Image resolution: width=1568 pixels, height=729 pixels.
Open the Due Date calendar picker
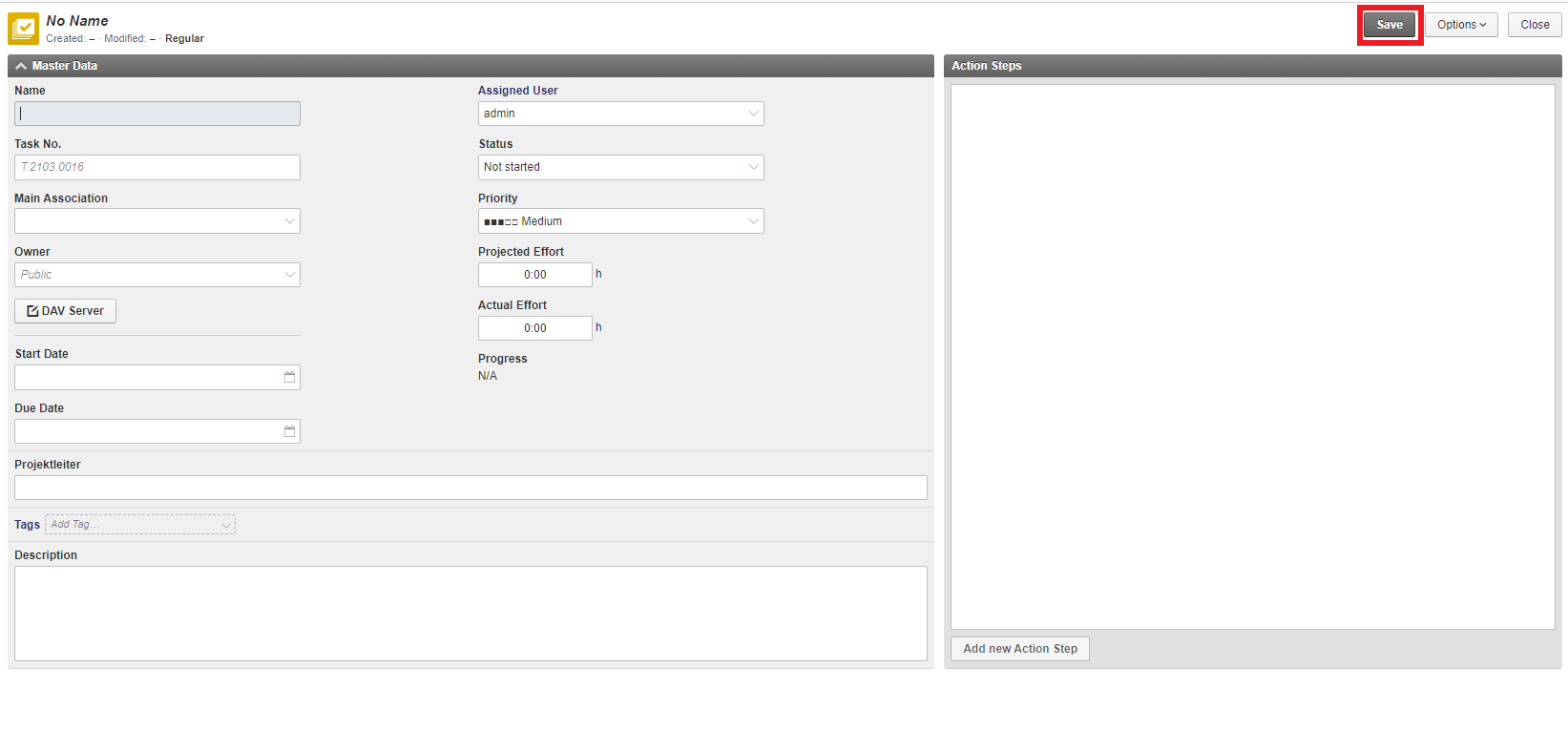click(289, 432)
